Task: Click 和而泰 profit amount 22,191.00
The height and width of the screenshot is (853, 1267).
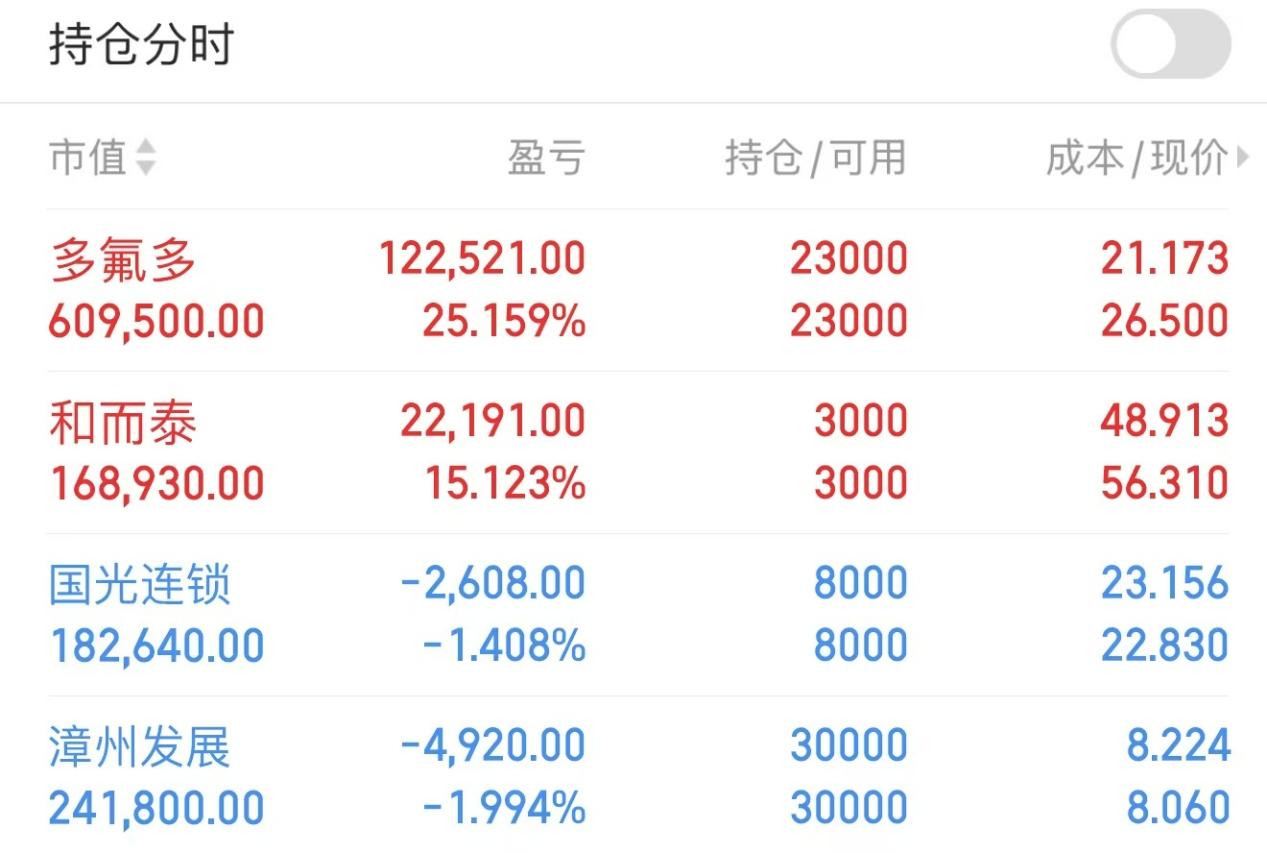Action: pos(493,421)
